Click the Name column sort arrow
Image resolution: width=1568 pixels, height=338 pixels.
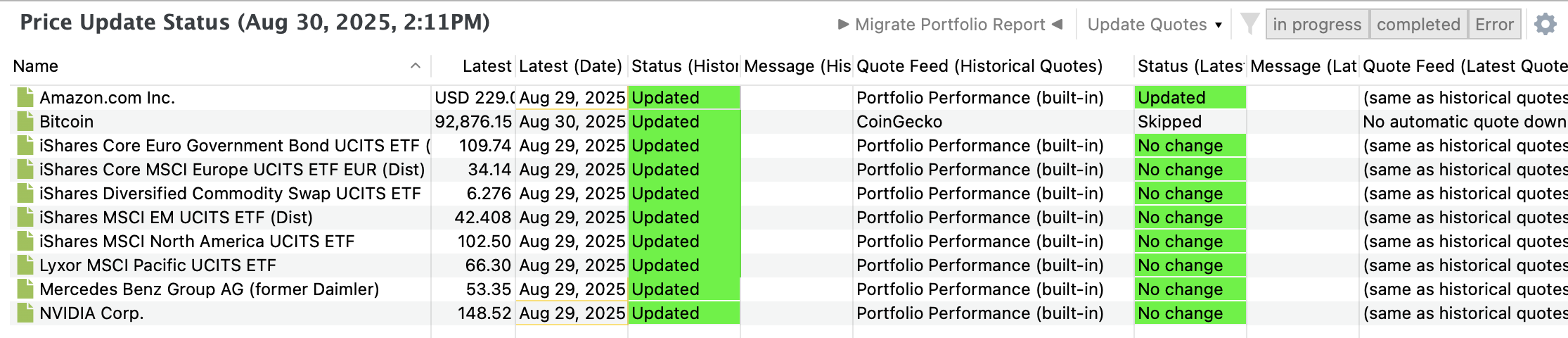[416, 66]
